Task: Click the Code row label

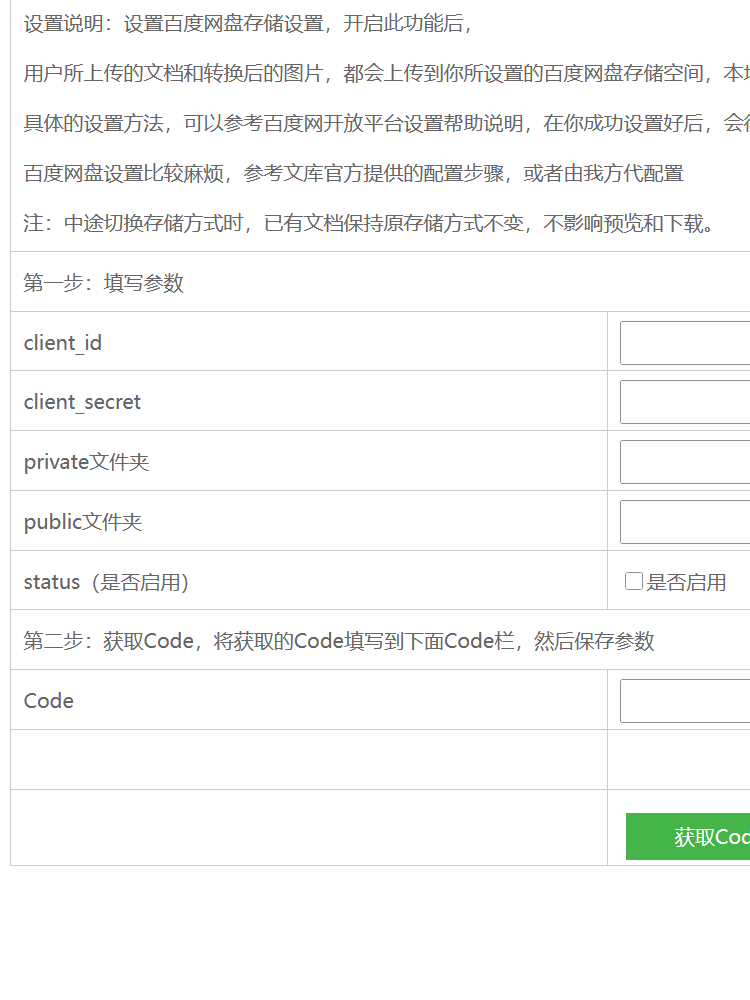Action: 49,701
